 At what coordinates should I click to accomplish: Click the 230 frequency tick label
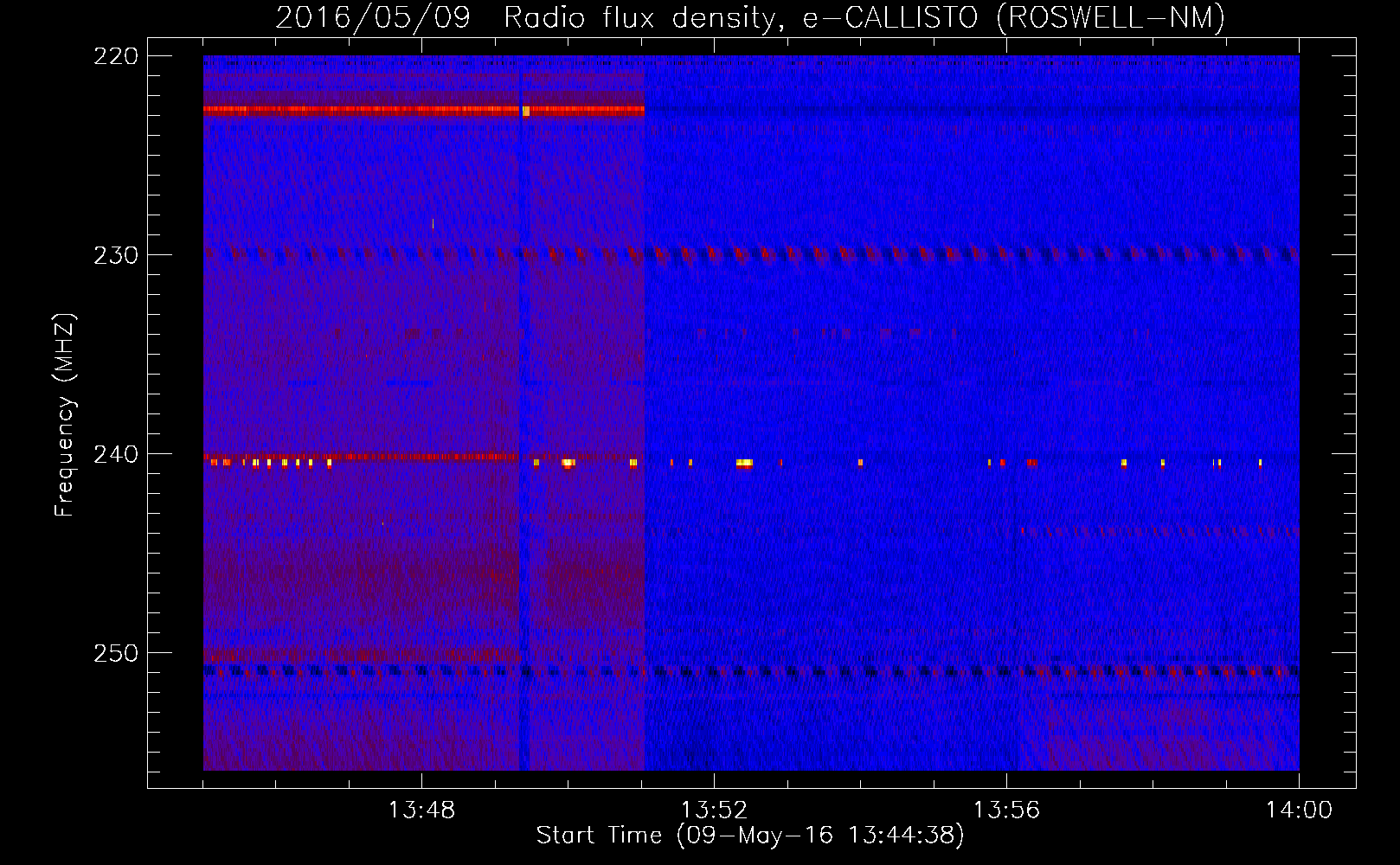116,255
